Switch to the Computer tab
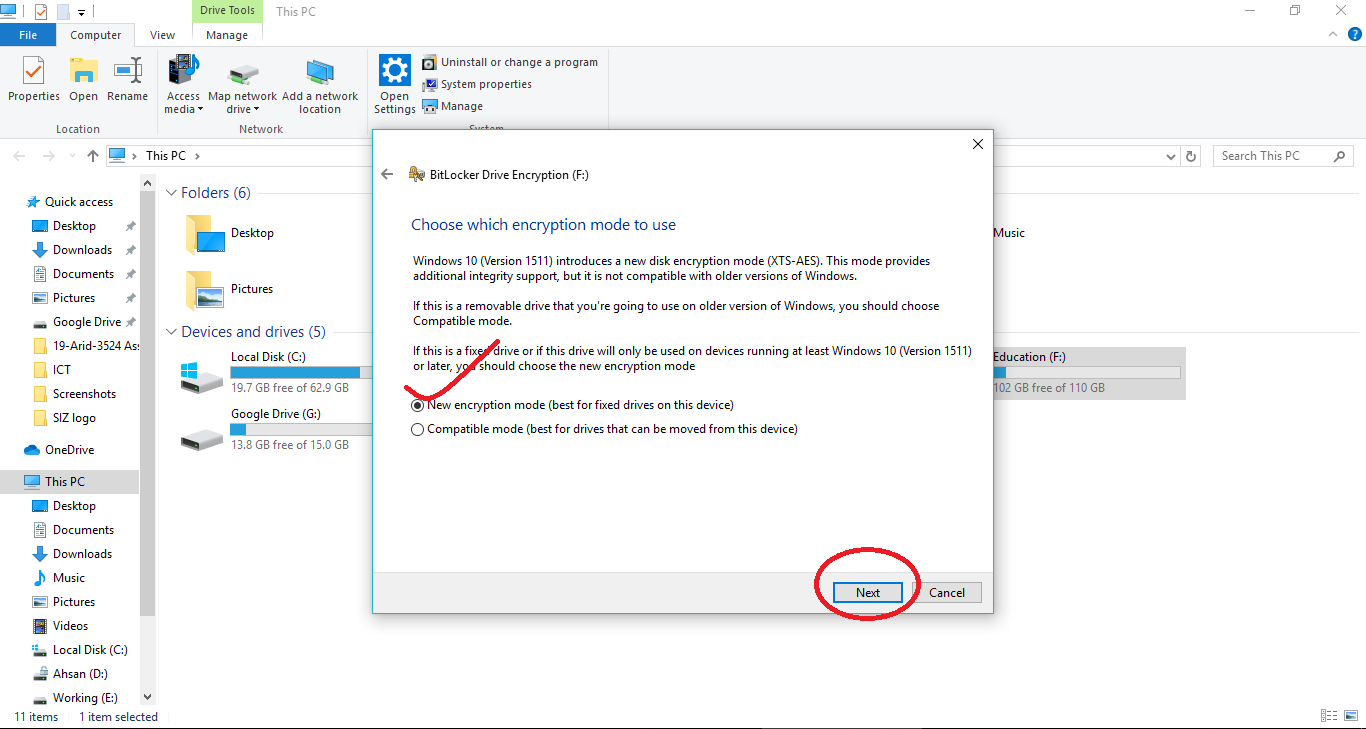Image resolution: width=1366 pixels, height=729 pixels. pyautogui.click(x=96, y=35)
